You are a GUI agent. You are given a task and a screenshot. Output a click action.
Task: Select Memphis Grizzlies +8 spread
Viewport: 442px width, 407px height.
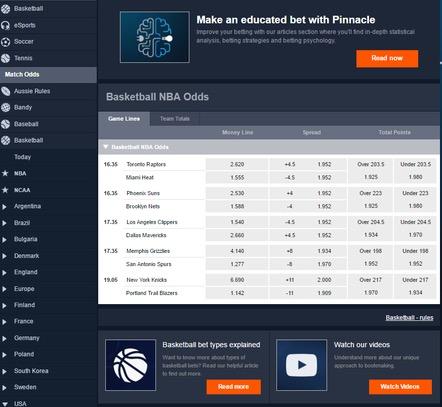(x=308, y=251)
